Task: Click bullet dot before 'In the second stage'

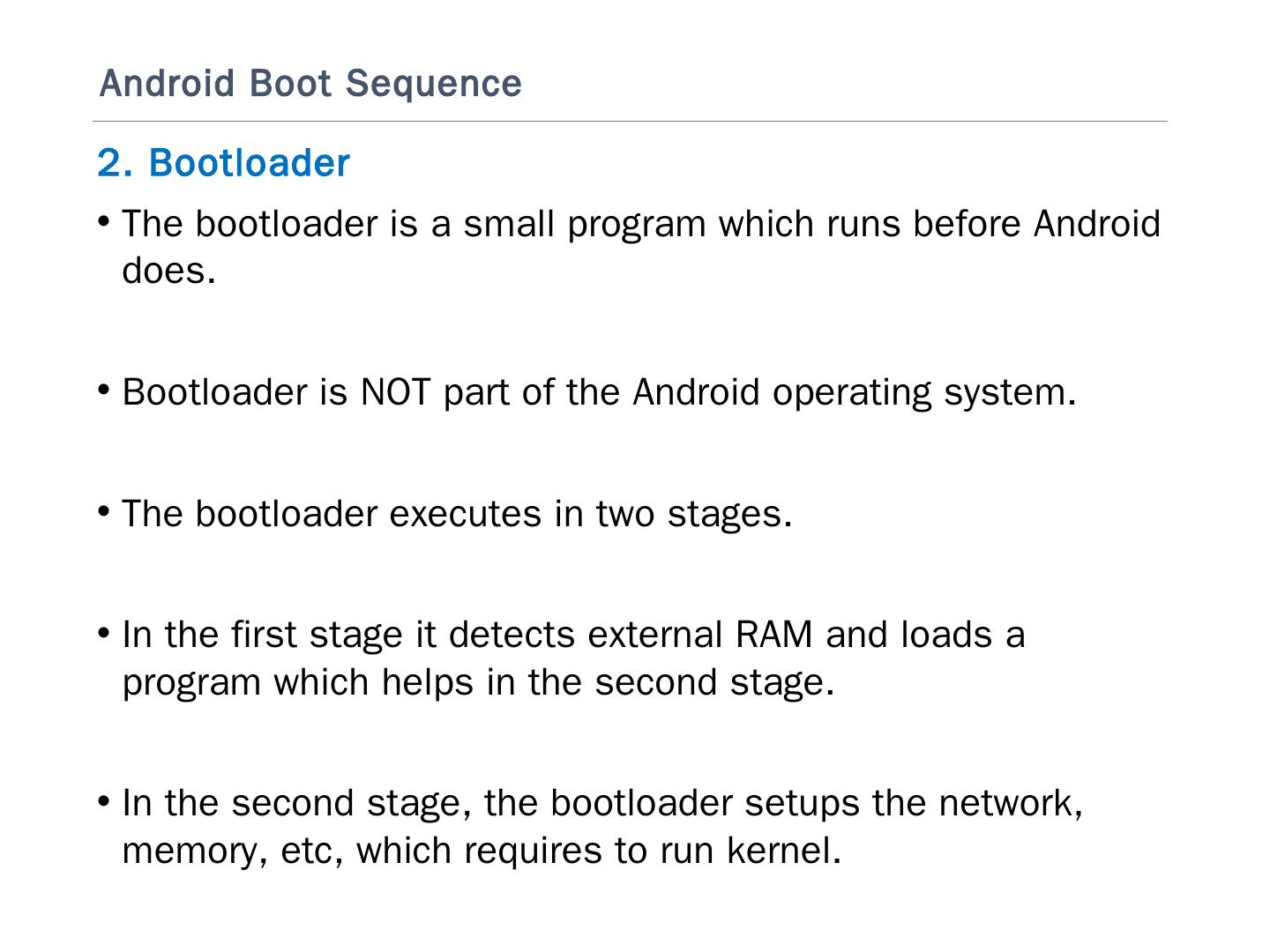Action: click(104, 800)
